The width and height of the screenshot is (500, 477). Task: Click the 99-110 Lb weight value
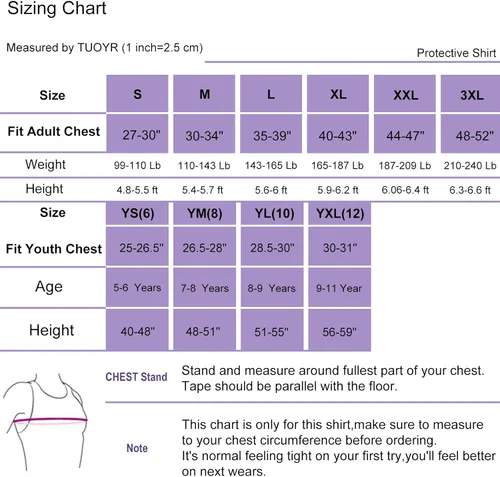point(137,165)
